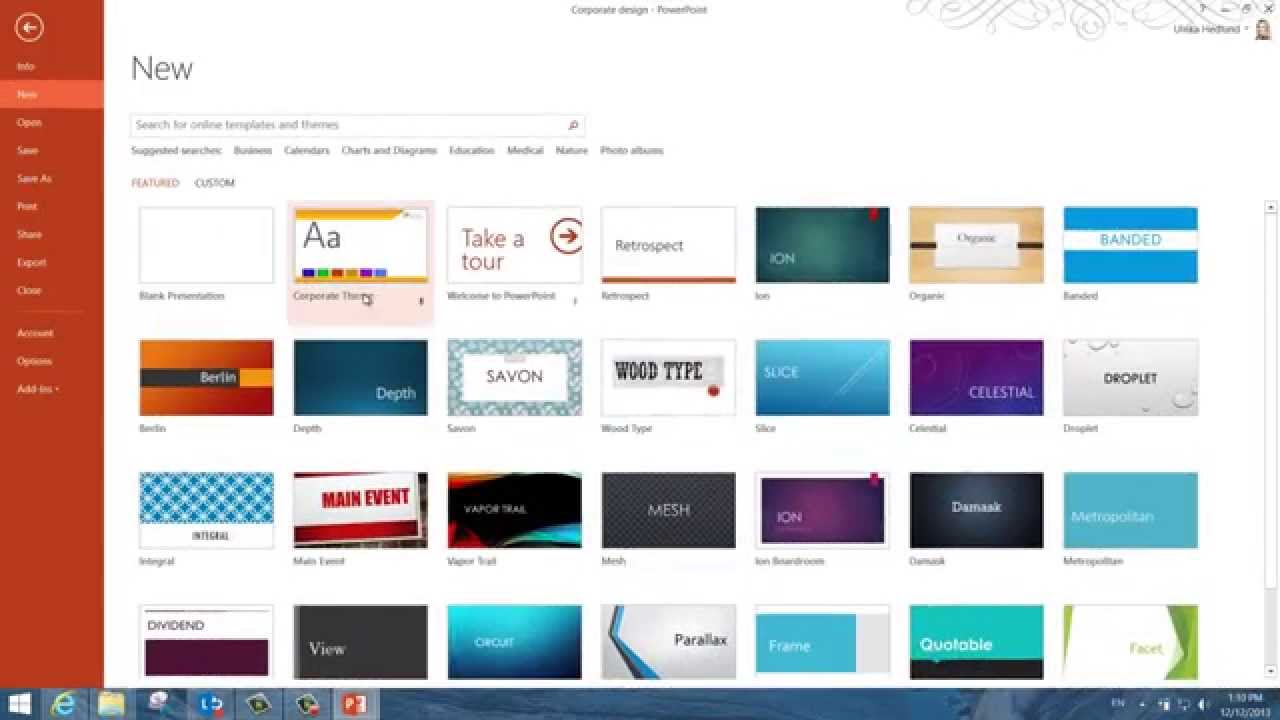1280x720 pixels.
Task: Select New in the Backstage menu
Action: (27, 94)
